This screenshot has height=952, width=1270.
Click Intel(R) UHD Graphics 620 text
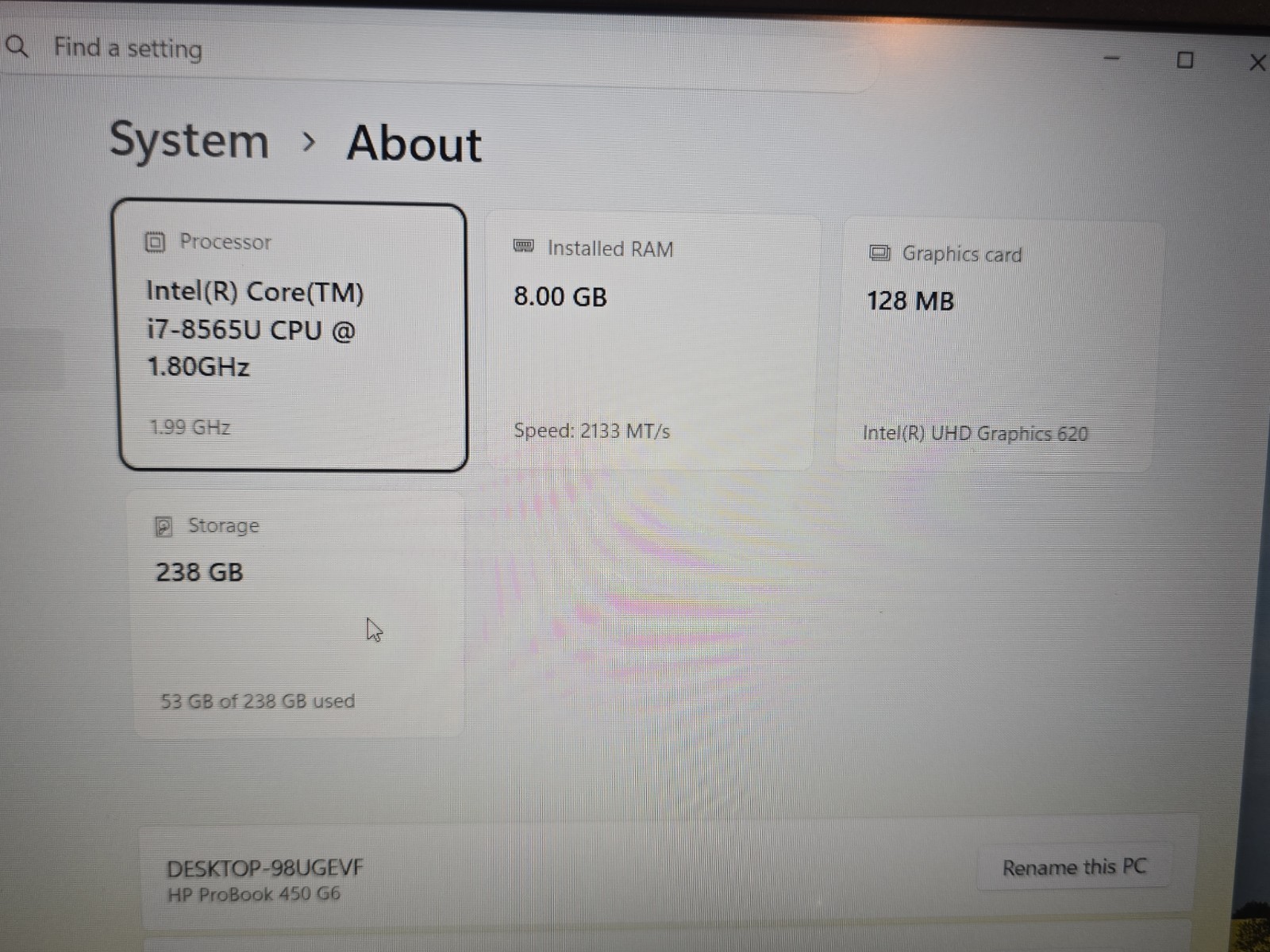(x=975, y=433)
